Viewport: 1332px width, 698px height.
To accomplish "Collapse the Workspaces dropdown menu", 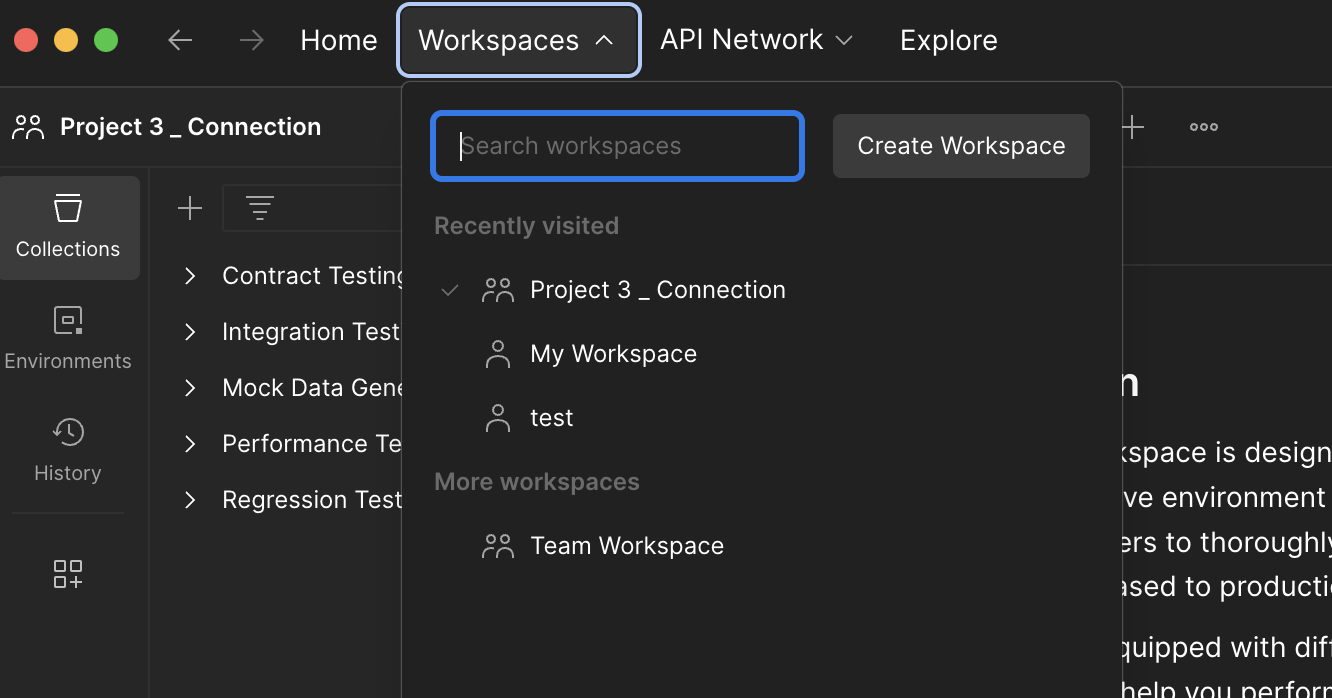I will [518, 40].
